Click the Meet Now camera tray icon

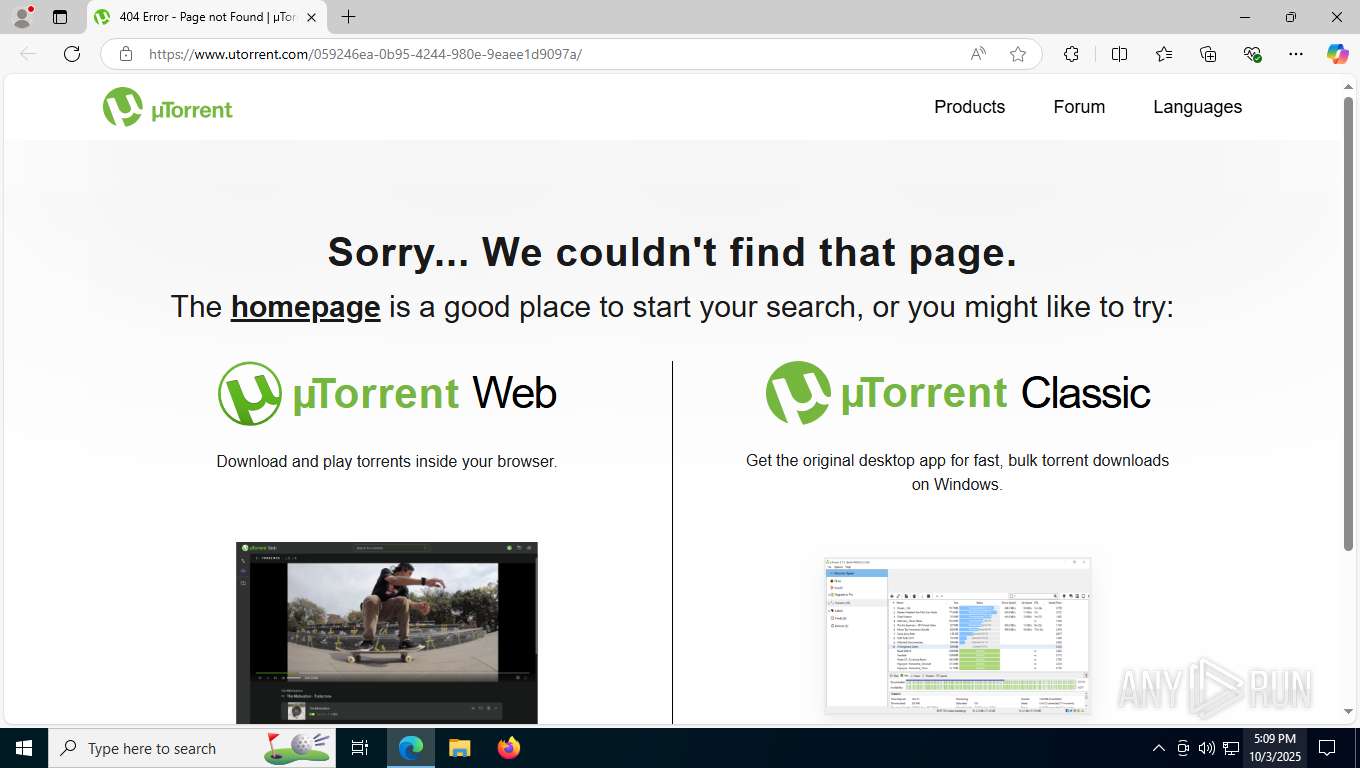pos(1183,748)
